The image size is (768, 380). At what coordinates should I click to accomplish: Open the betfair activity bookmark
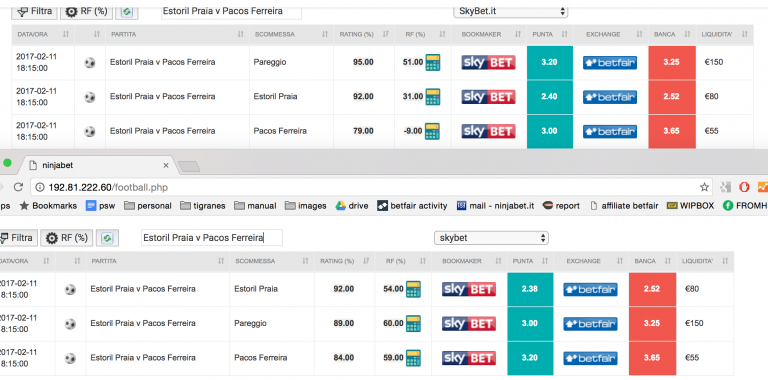coord(412,206)
